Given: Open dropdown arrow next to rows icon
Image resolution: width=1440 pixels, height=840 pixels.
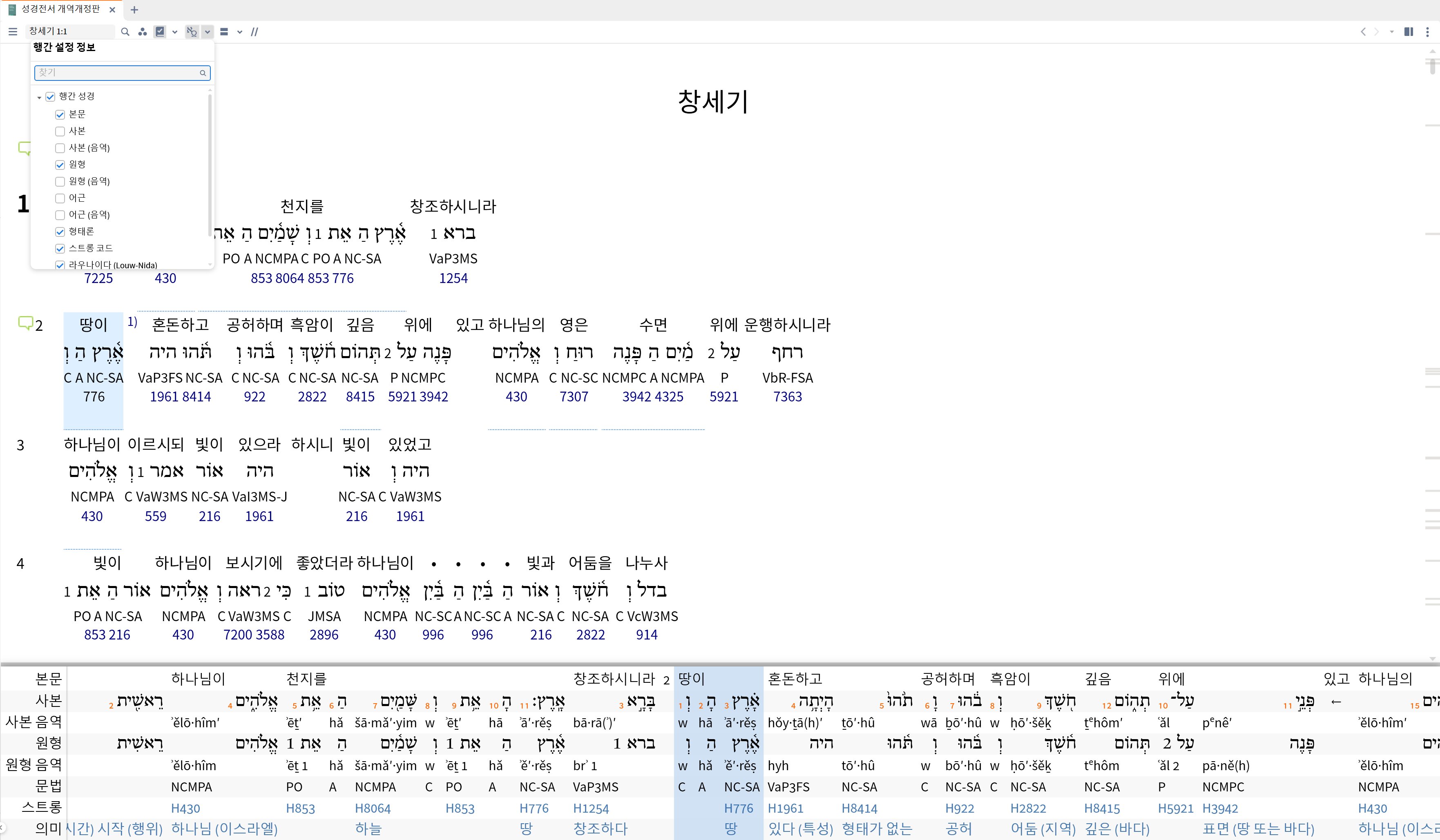Looking at the screenshot, I should click(239, 31).
